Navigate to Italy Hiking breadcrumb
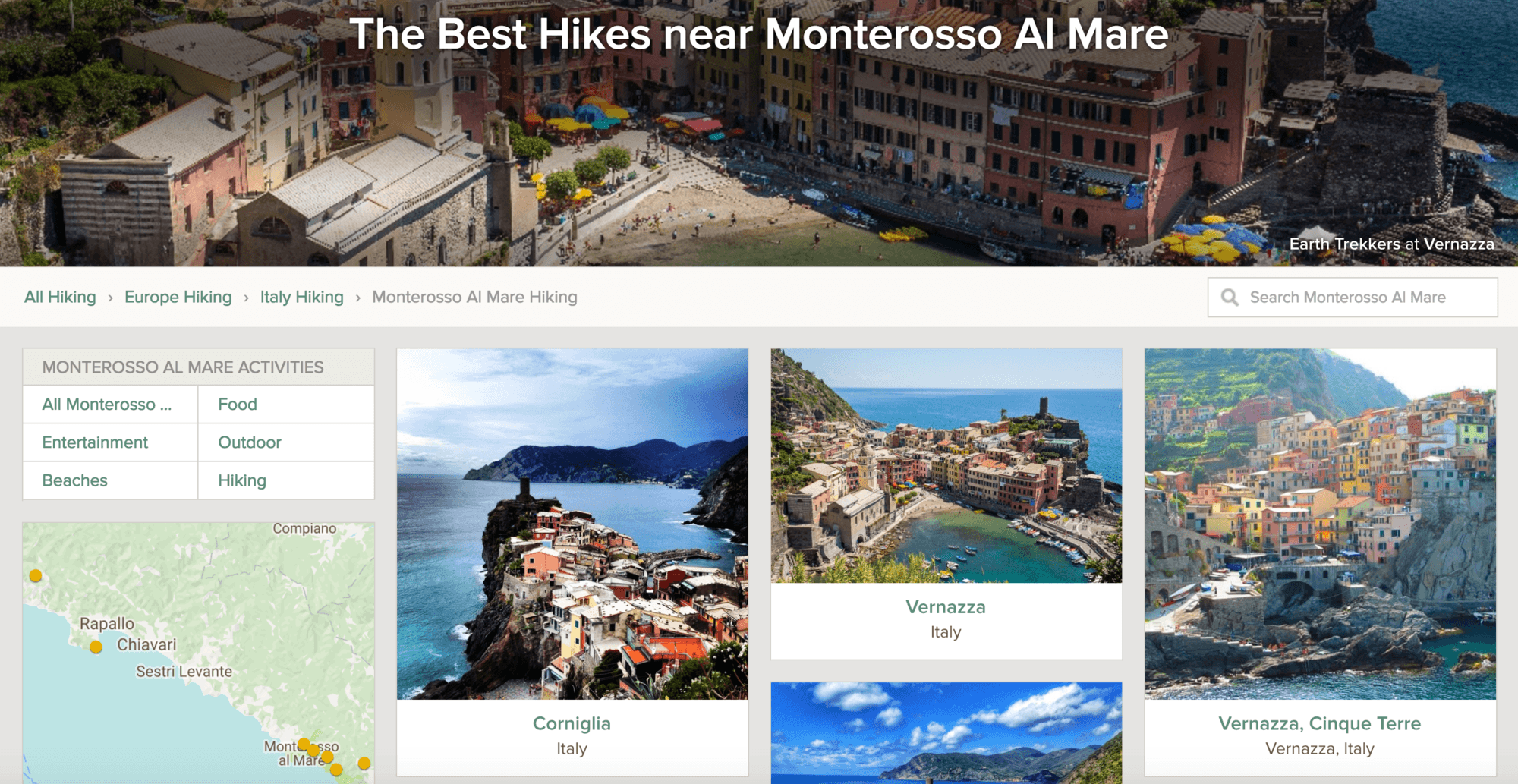This screenshot has width=1518, height=784. [x=302, y=298]
